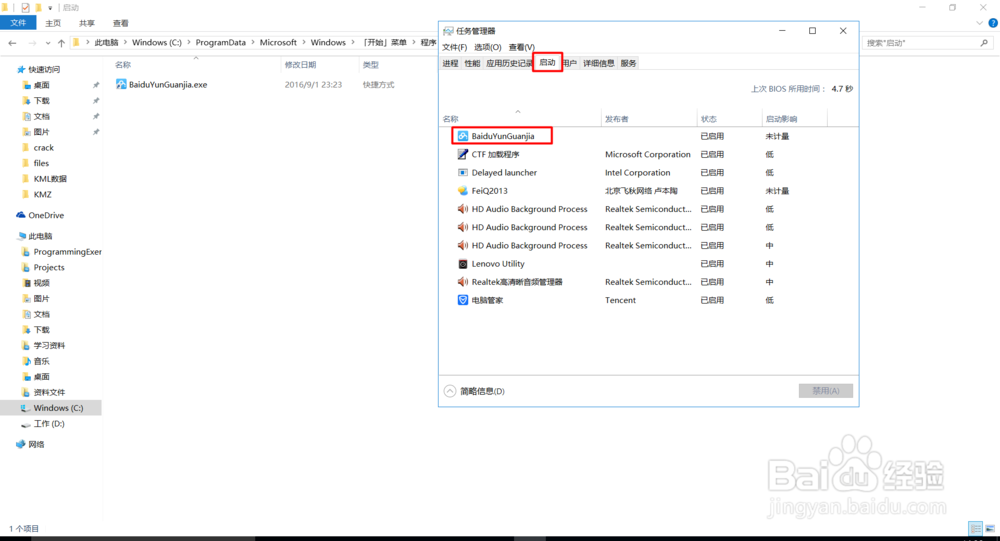Open Explorer 共享 ribbon tab

click(87, 23)
